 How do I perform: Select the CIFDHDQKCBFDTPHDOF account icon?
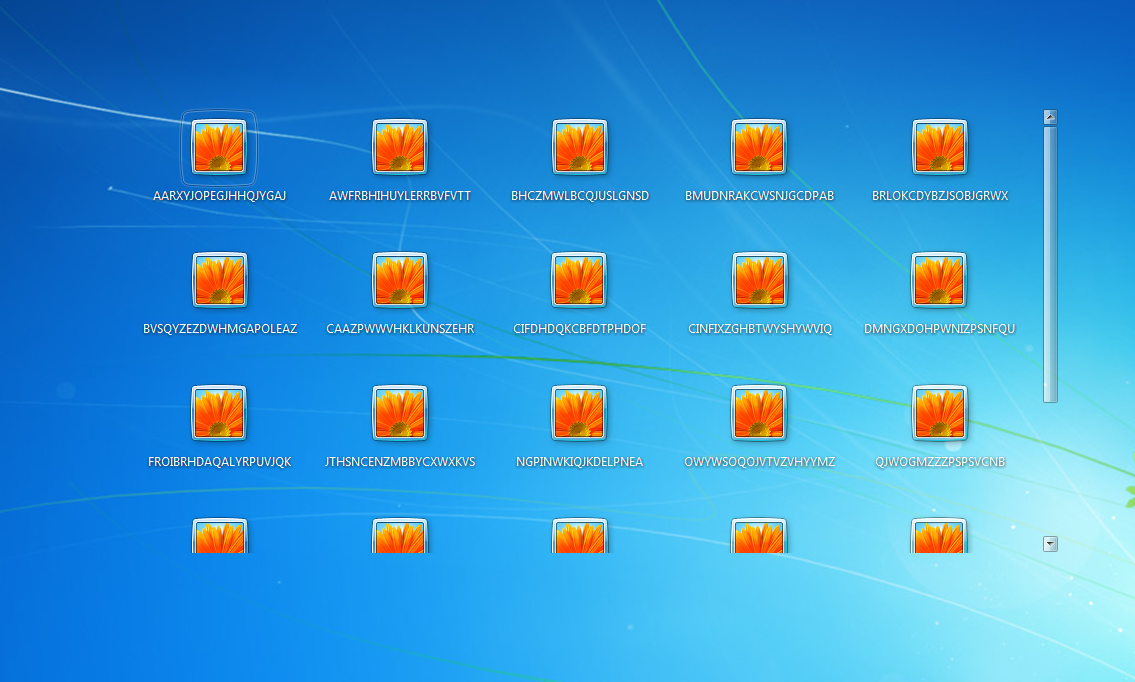pos(580,280)
